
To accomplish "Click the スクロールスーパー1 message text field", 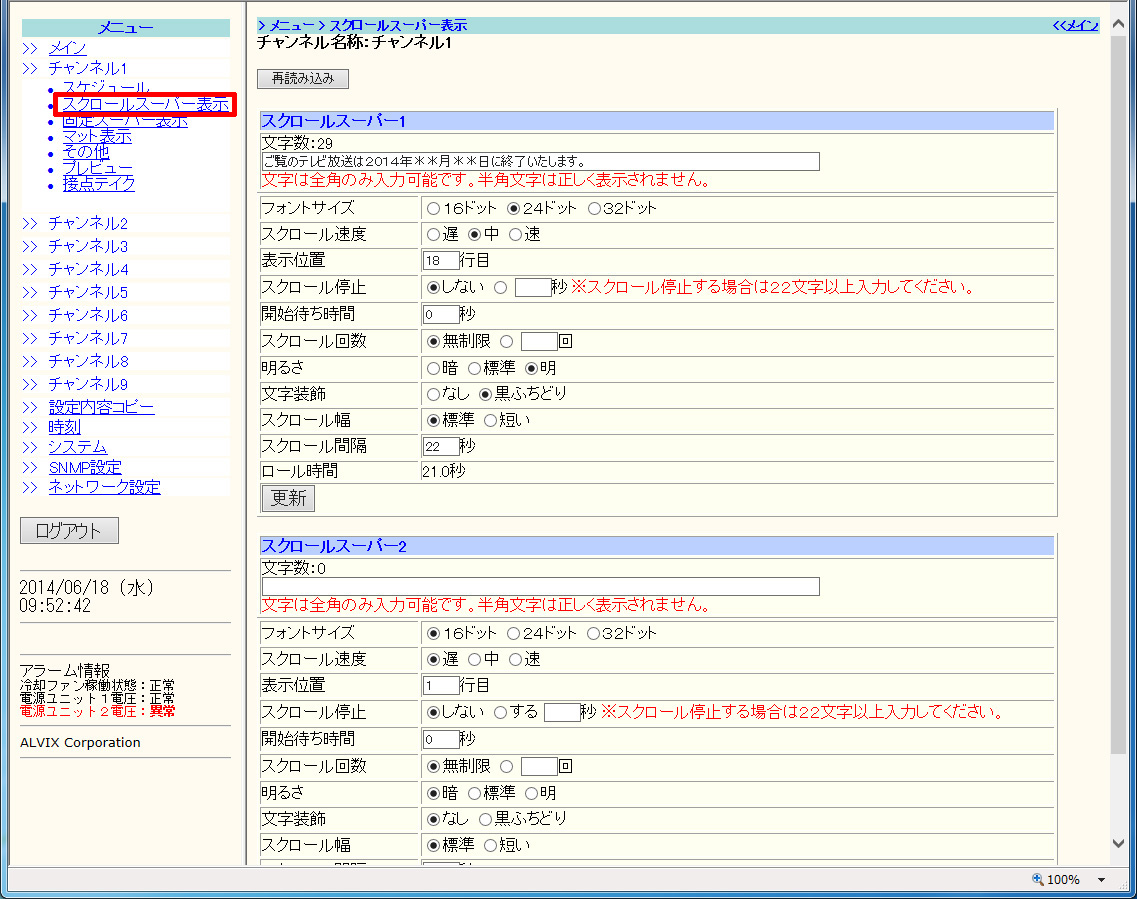I will click(x=540, y=161).
